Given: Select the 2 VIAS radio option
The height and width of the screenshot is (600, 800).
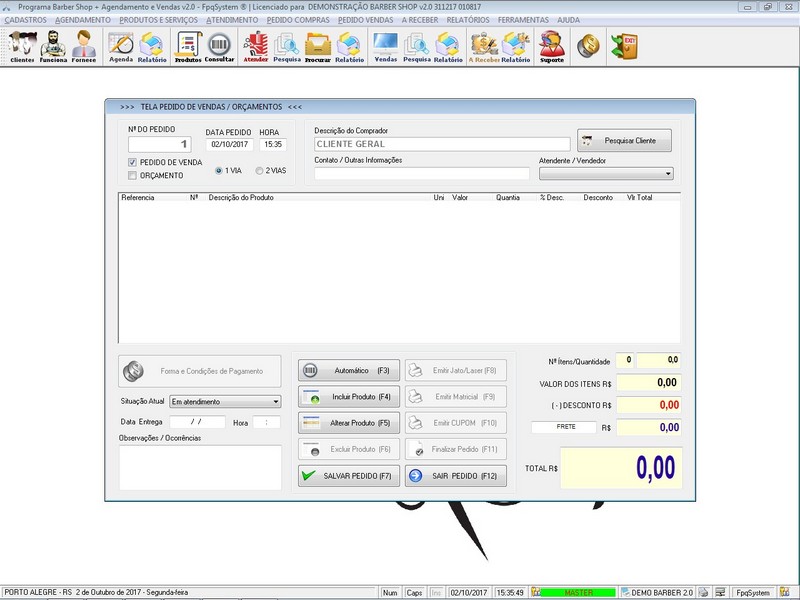Looking at the screenshot, I should [259, 171].
